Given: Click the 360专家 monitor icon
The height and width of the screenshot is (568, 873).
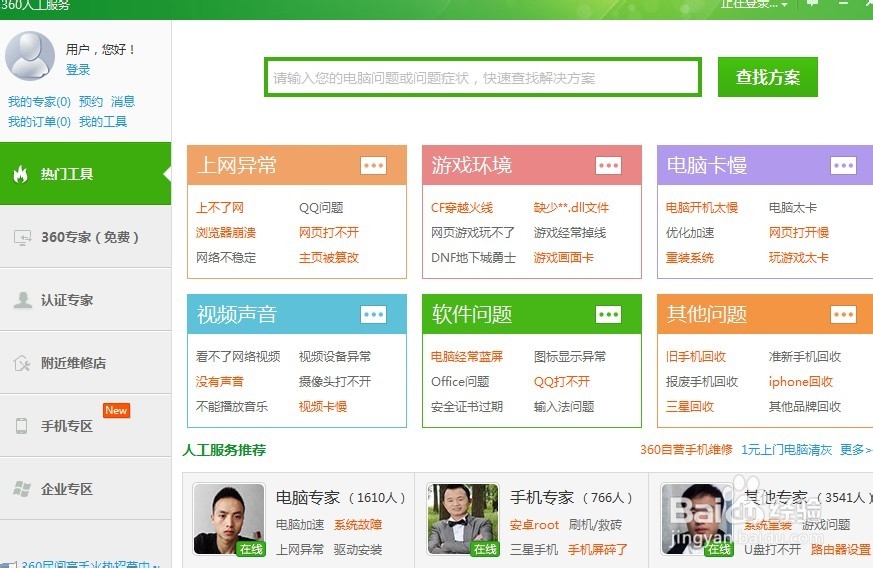Looking at the screenshot, I should (22, 238).
